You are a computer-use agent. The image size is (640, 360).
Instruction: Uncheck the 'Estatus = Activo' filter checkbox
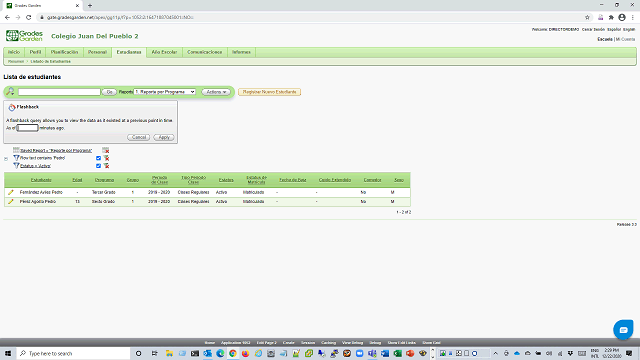98,166
